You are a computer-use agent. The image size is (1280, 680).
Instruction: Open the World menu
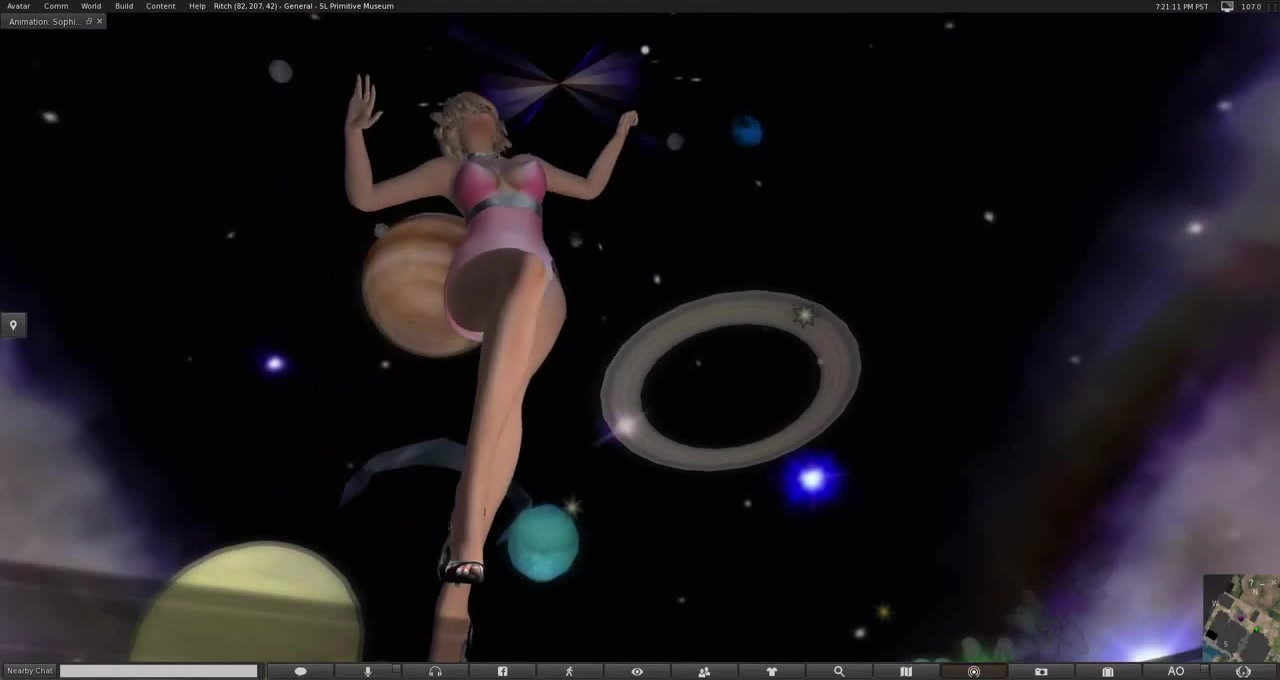(x=91, y=6)
